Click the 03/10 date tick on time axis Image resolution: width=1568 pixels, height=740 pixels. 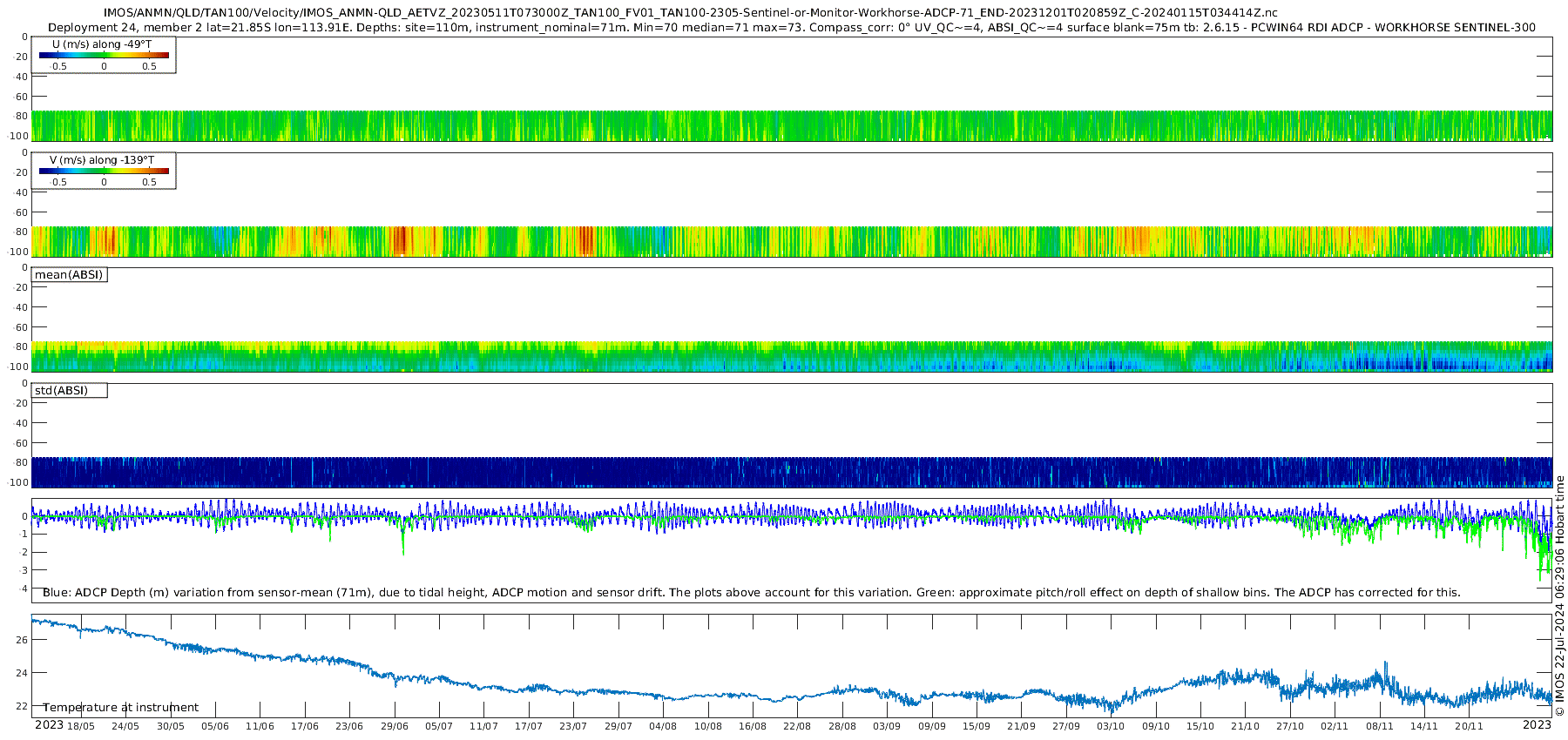coord(1111,726)
